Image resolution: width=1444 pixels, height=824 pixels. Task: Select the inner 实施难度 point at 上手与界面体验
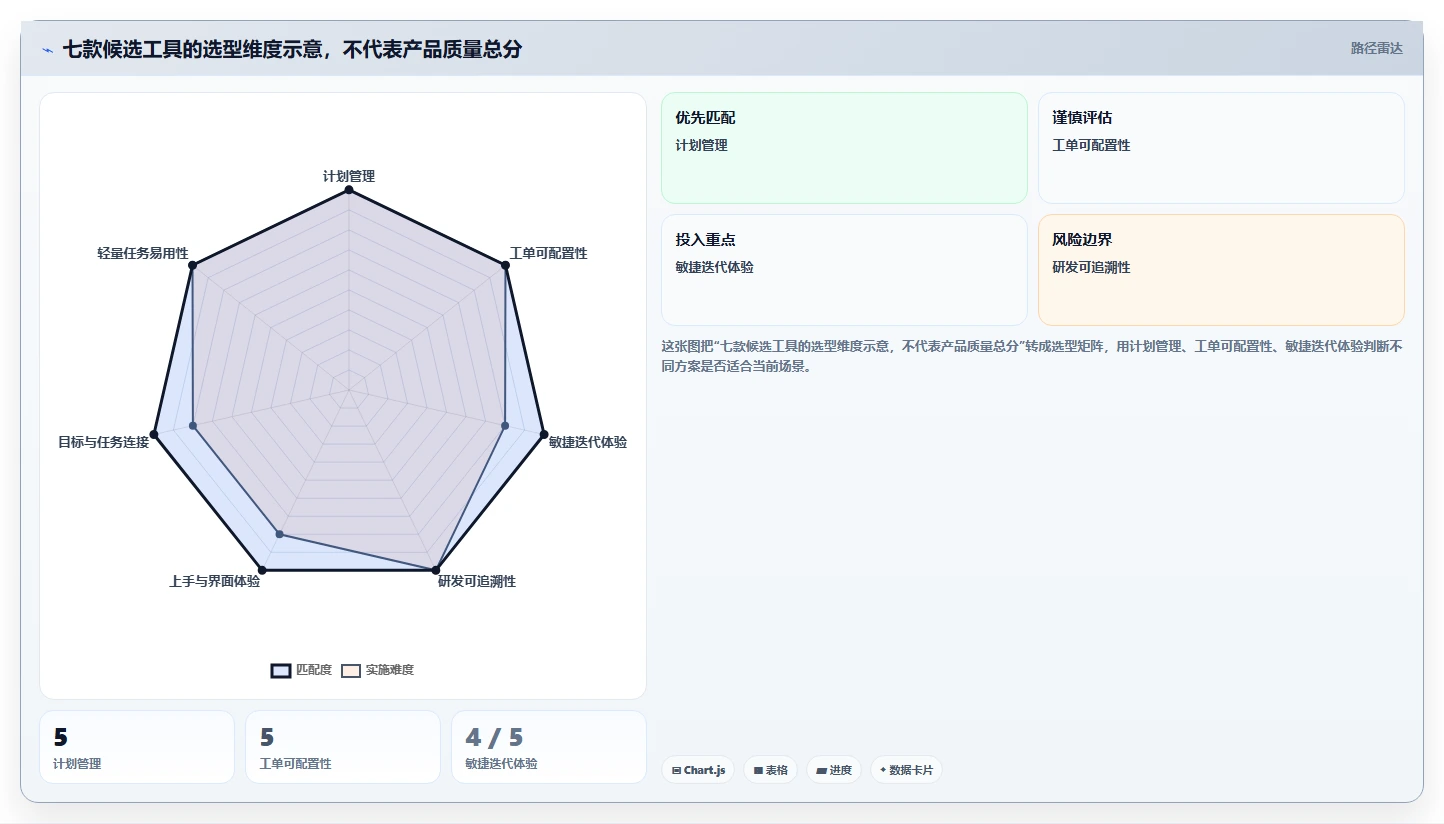[x=279, y=535]
